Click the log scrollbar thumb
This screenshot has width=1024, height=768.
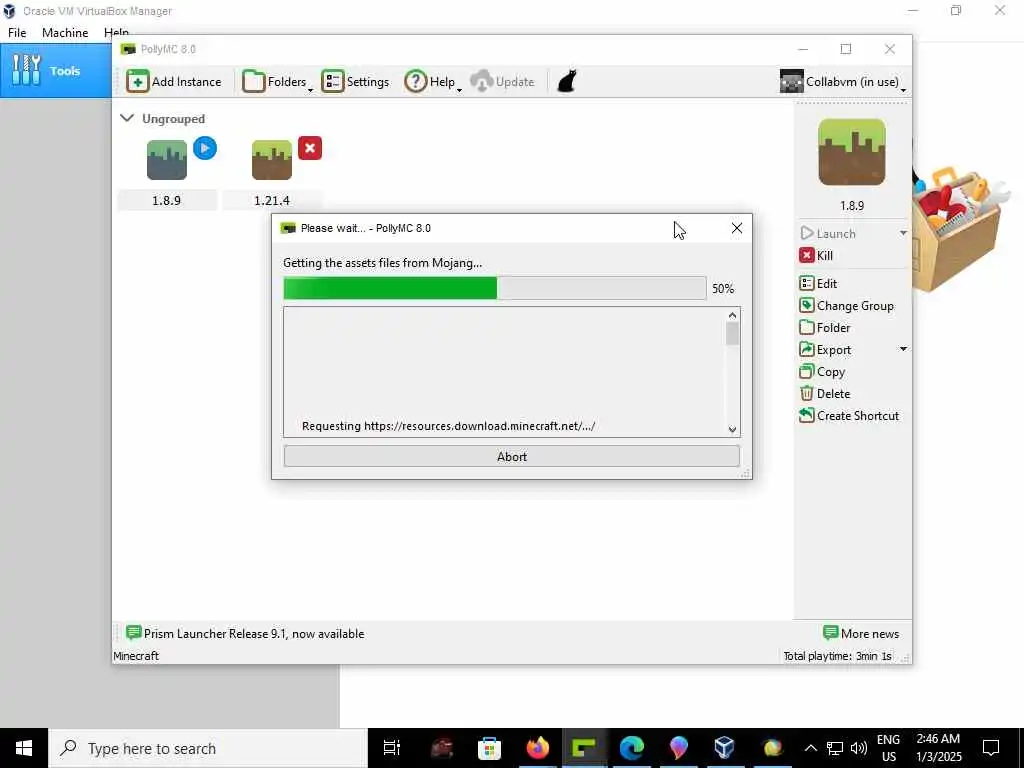[732, 334]
